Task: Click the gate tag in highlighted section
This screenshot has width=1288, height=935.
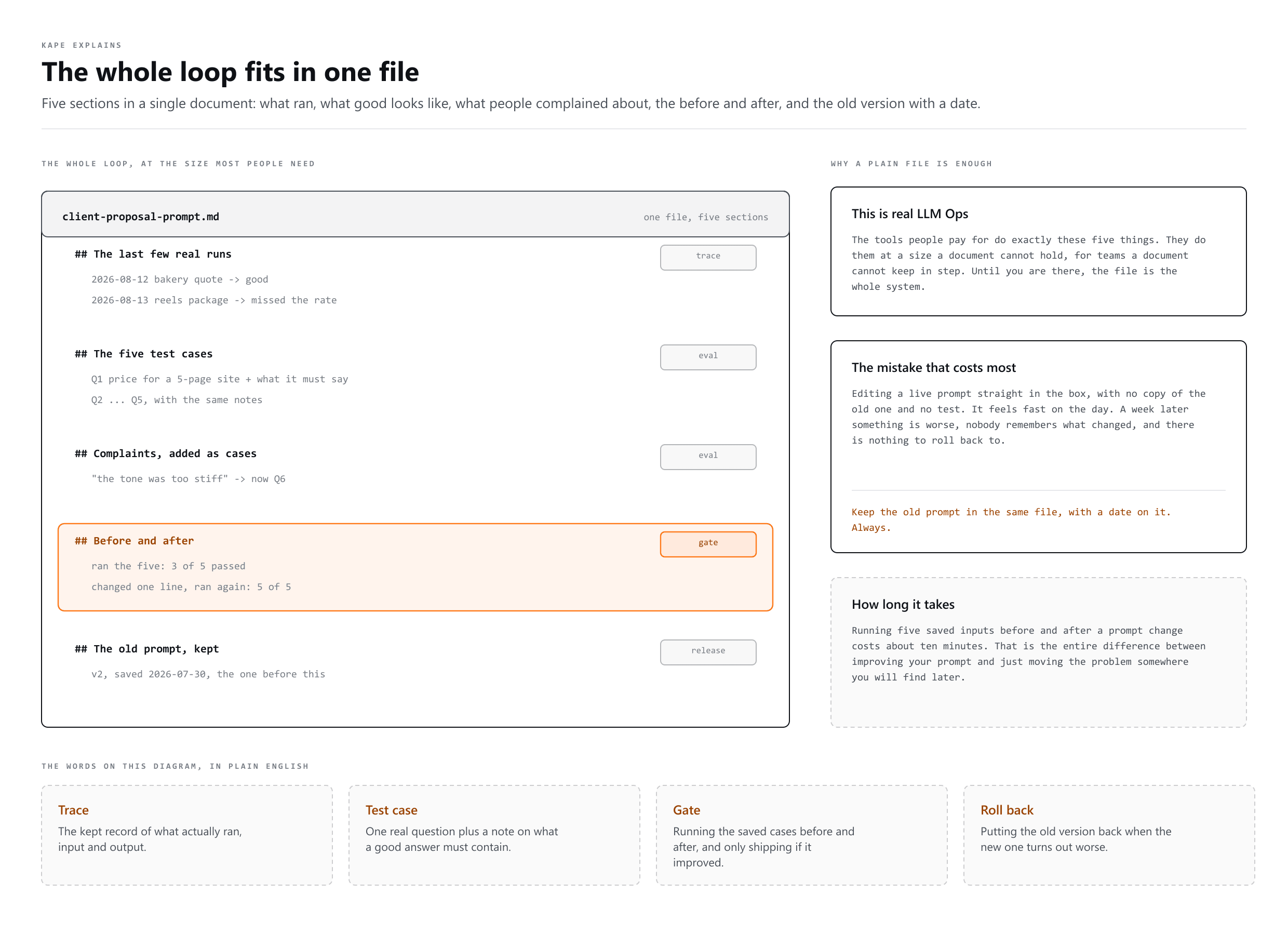Action: click(707, 544)
